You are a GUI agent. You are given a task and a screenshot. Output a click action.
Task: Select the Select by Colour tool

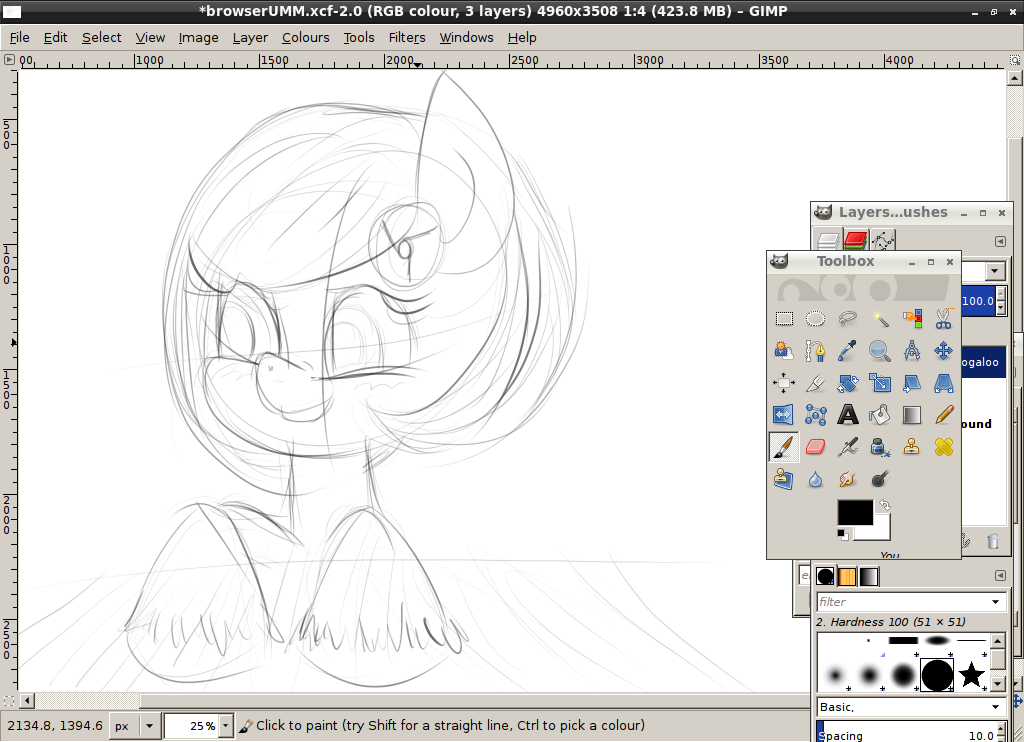click(912, 319)
